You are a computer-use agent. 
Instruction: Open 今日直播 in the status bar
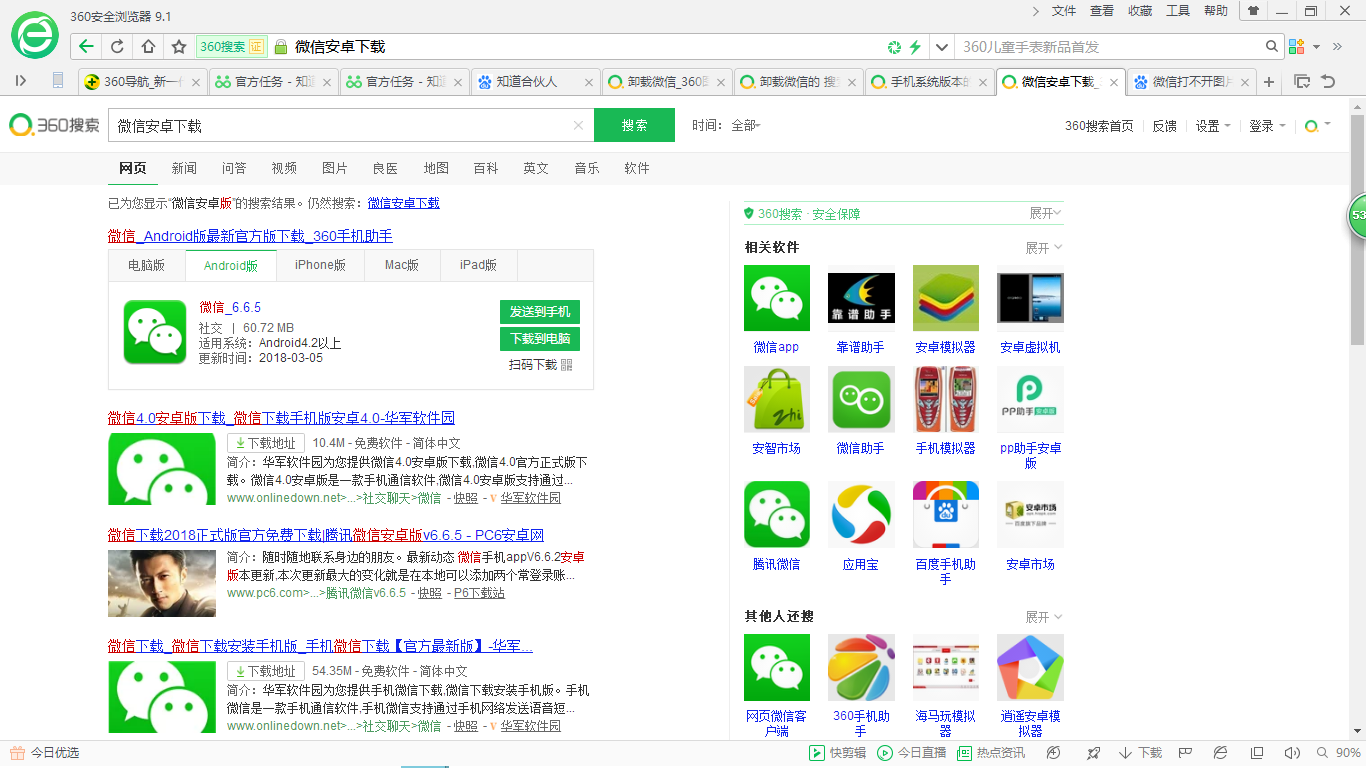[x=912, y=753]
